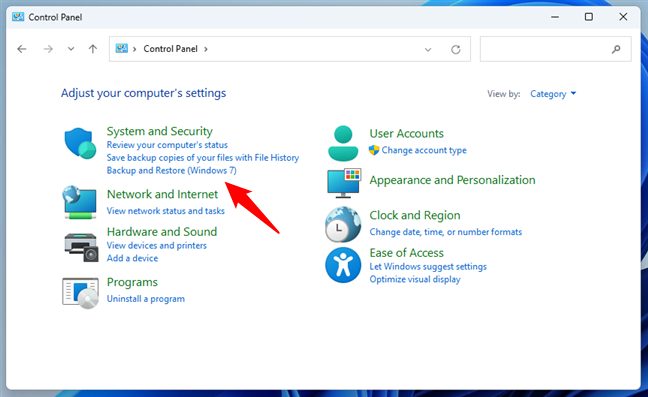
Task: Expand the address bar history dropdown
Action: pos(428,50)
